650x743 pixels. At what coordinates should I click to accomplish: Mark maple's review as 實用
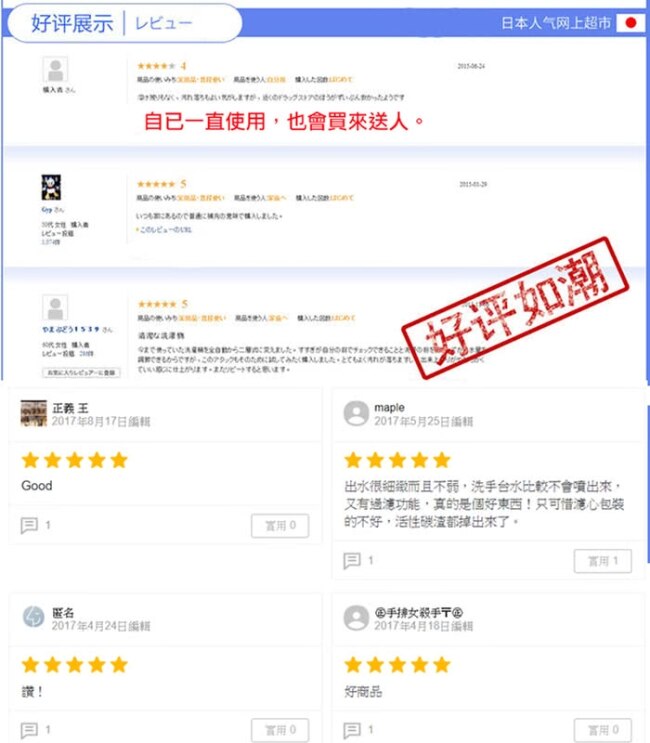603,561
